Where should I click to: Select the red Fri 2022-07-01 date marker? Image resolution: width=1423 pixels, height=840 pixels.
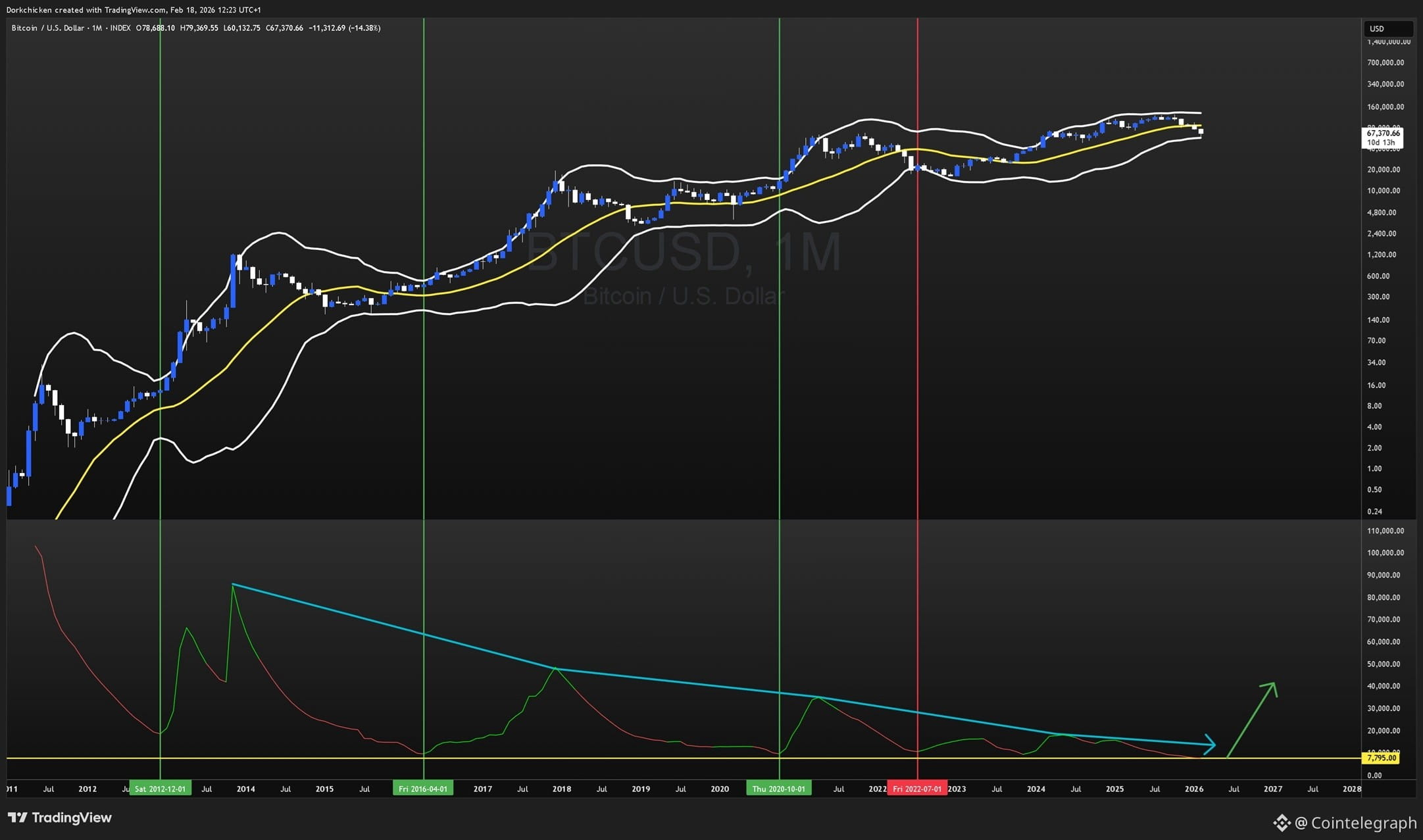[x=918, y=787]
